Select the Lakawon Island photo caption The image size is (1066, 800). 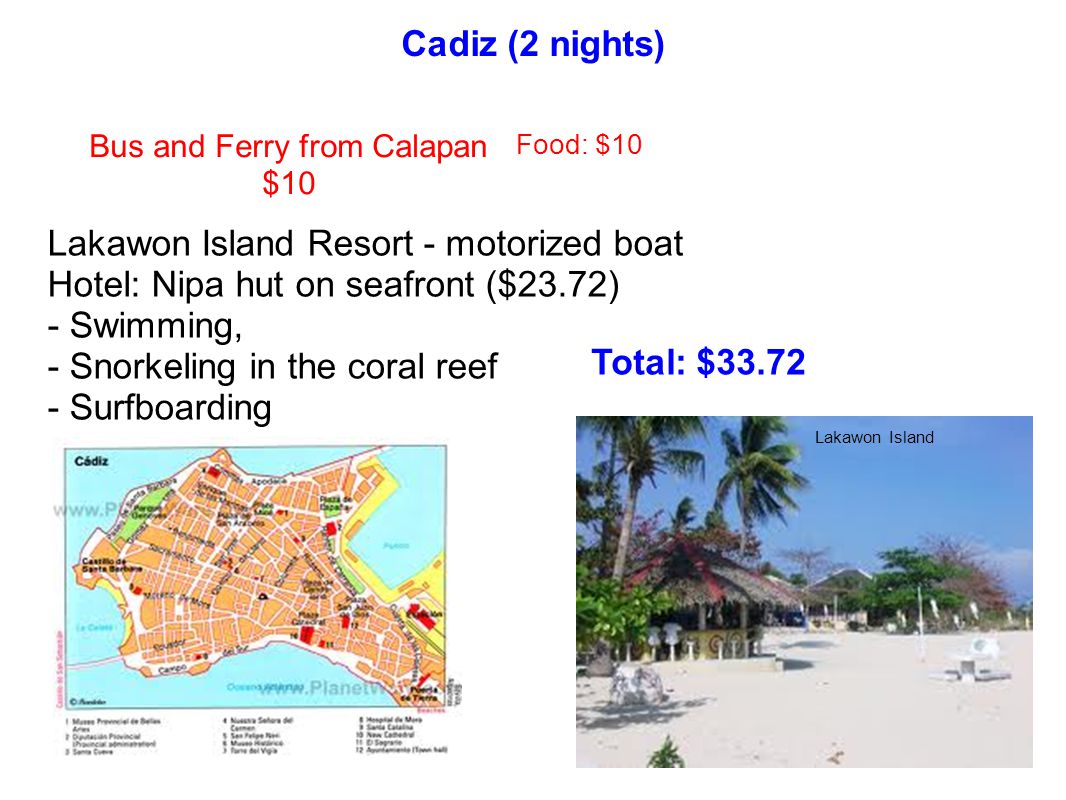[x=874, y=437]
